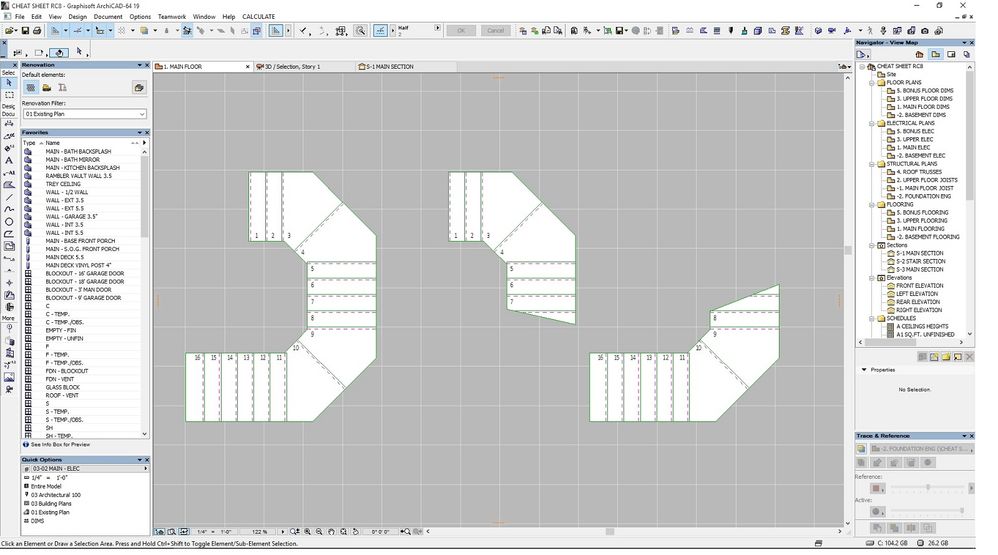Select WALL - EXT 5.5 favorite
Viewport: 998px width, 555px height.
pos(64,208)
